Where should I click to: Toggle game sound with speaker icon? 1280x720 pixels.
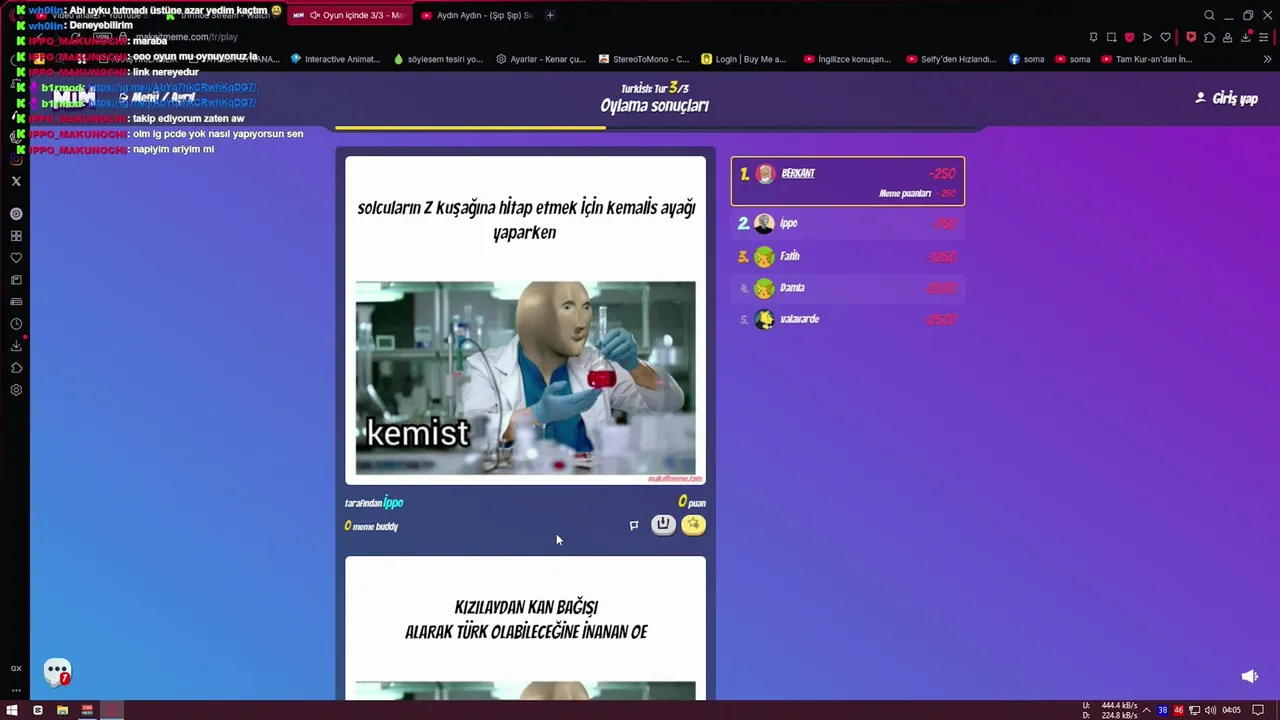[x=1249, y=677]
